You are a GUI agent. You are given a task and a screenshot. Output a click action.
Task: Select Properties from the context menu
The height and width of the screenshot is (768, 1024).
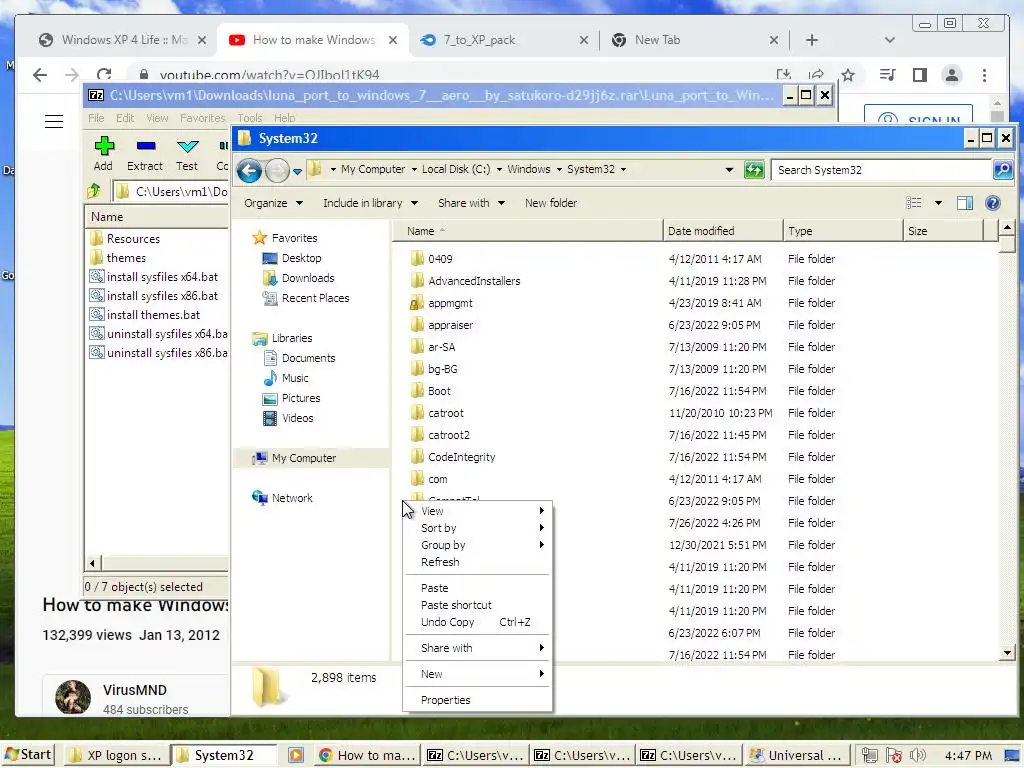click(477, 700)
